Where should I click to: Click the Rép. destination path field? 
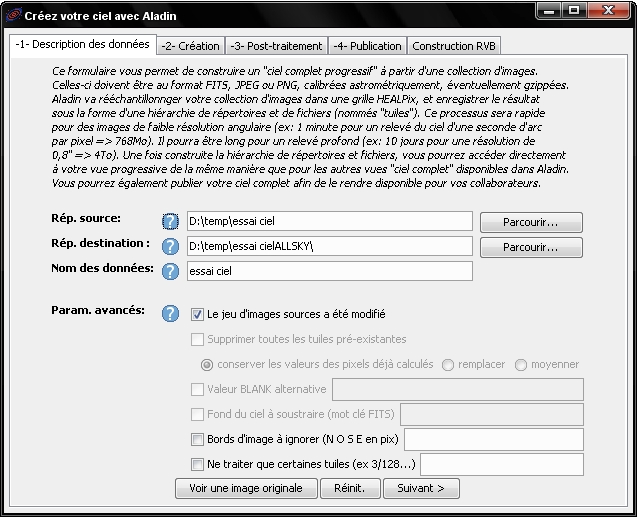click(x=330, y=247)
